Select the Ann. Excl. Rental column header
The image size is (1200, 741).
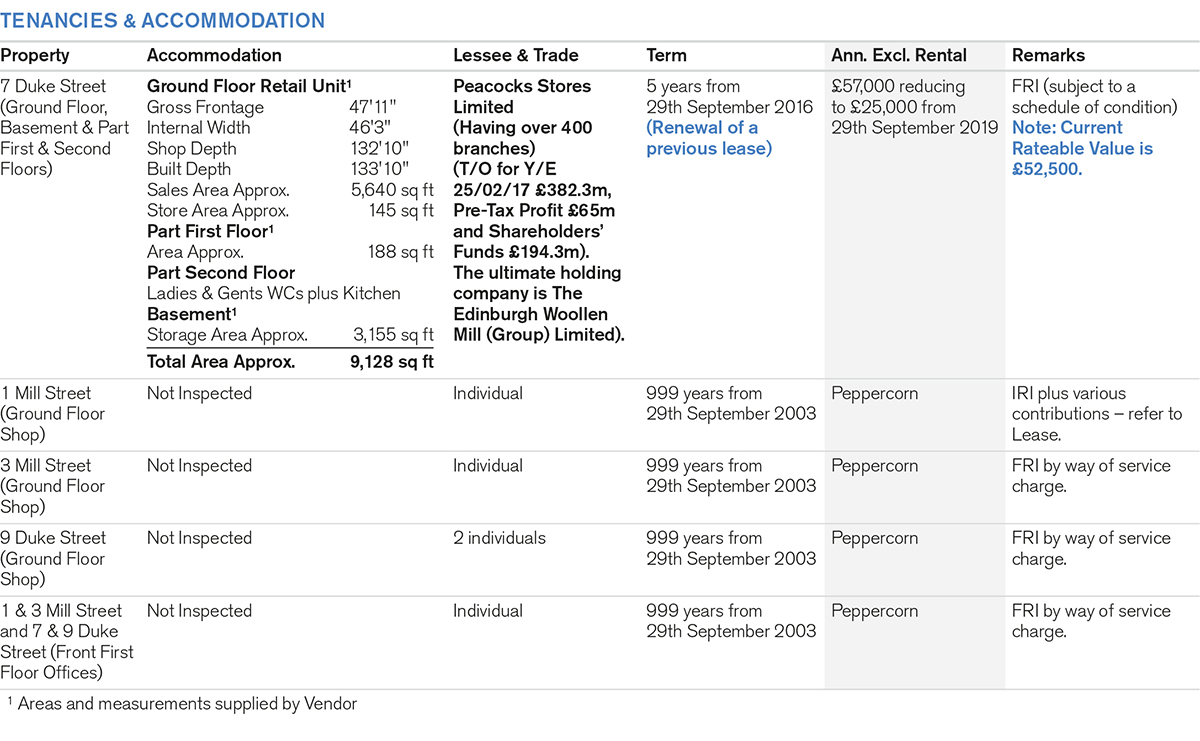(899, 56)
